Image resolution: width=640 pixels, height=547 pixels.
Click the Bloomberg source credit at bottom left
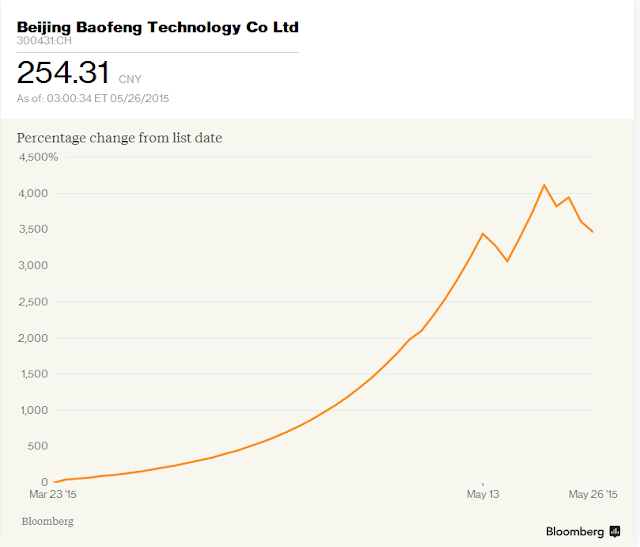[x=48, y=522]
